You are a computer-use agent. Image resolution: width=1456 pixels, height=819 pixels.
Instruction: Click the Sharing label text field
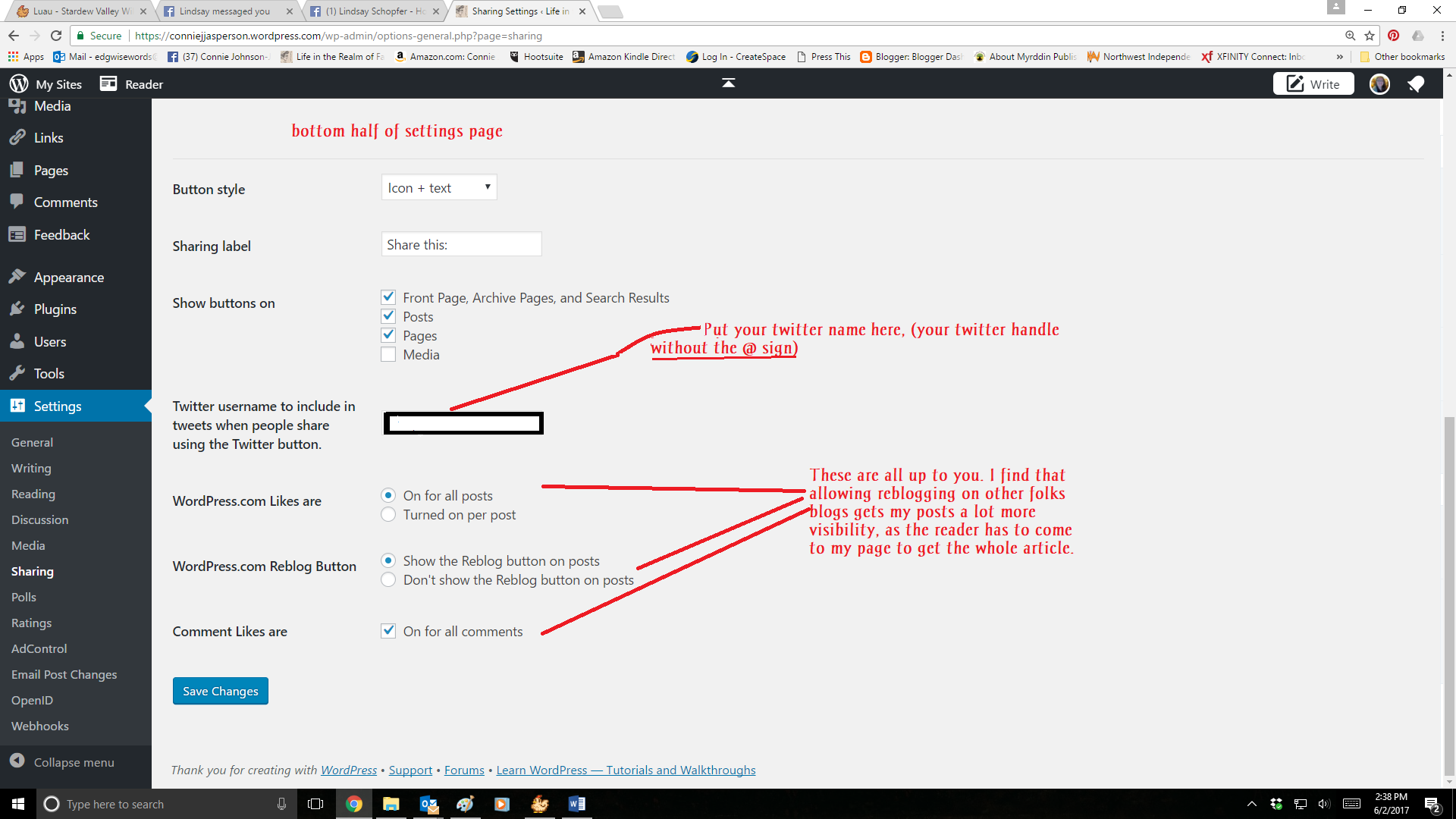click(461, 245)
